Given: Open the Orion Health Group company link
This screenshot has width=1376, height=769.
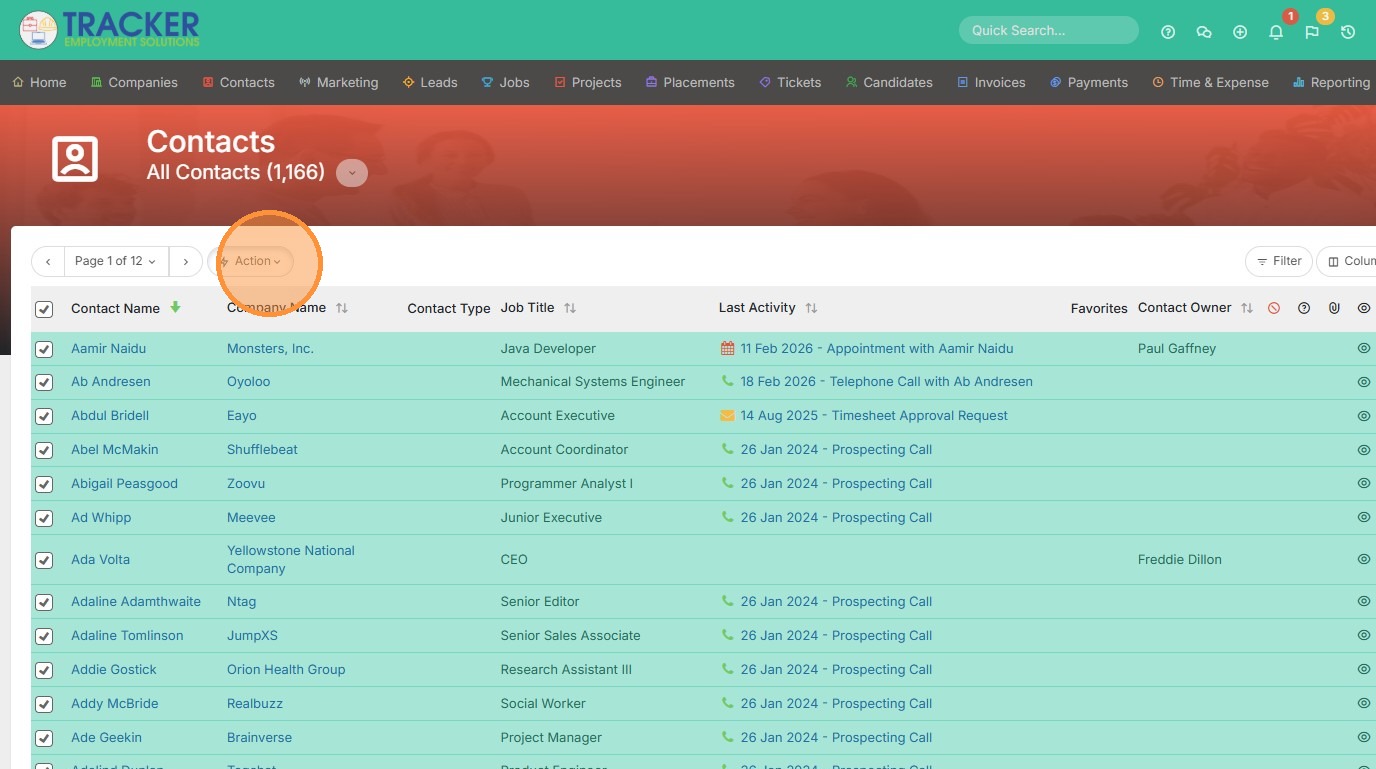Looking at the screenshot, I should click(286, 670).
